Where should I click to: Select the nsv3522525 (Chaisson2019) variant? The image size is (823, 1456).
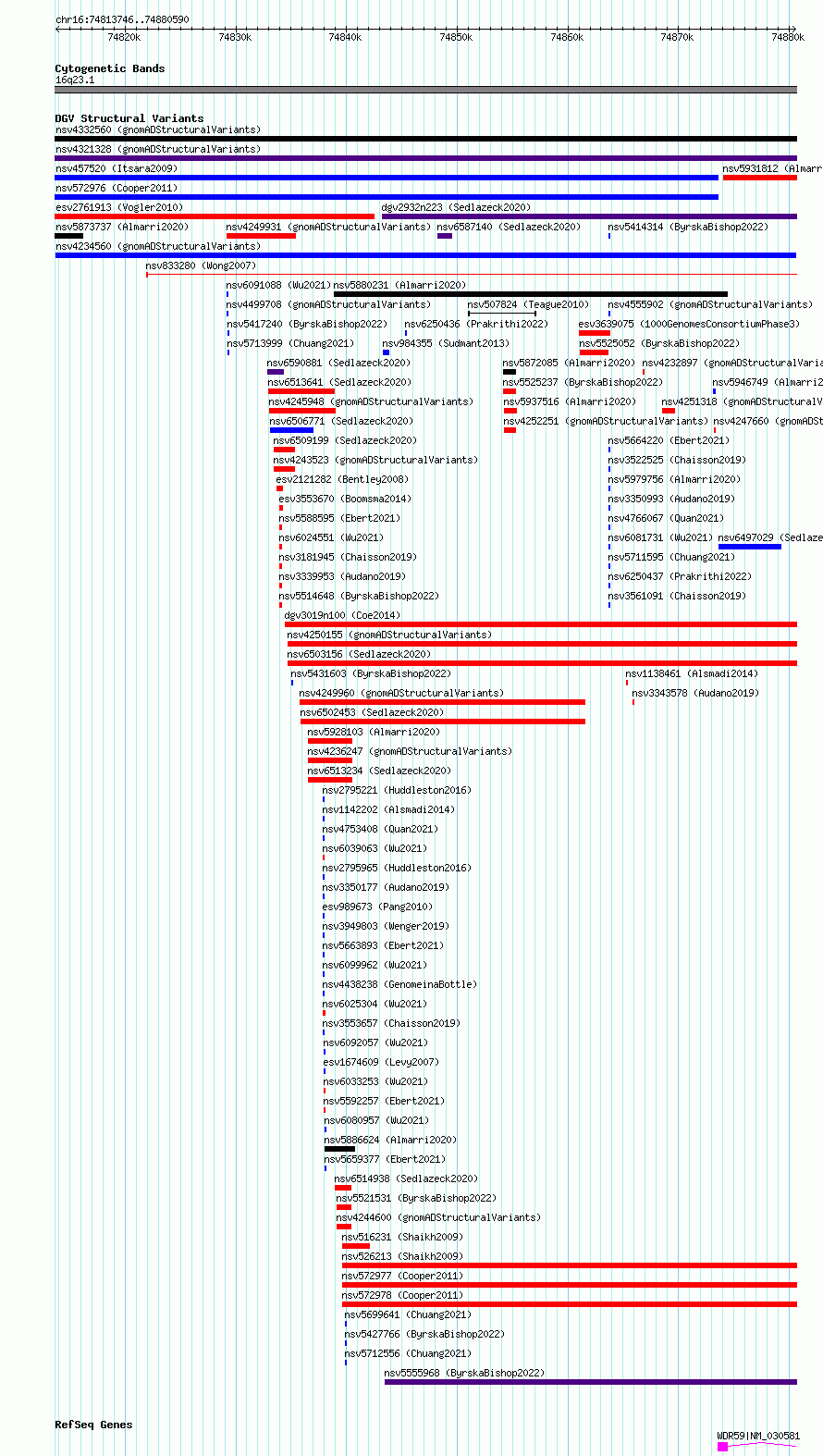(609, 469)
